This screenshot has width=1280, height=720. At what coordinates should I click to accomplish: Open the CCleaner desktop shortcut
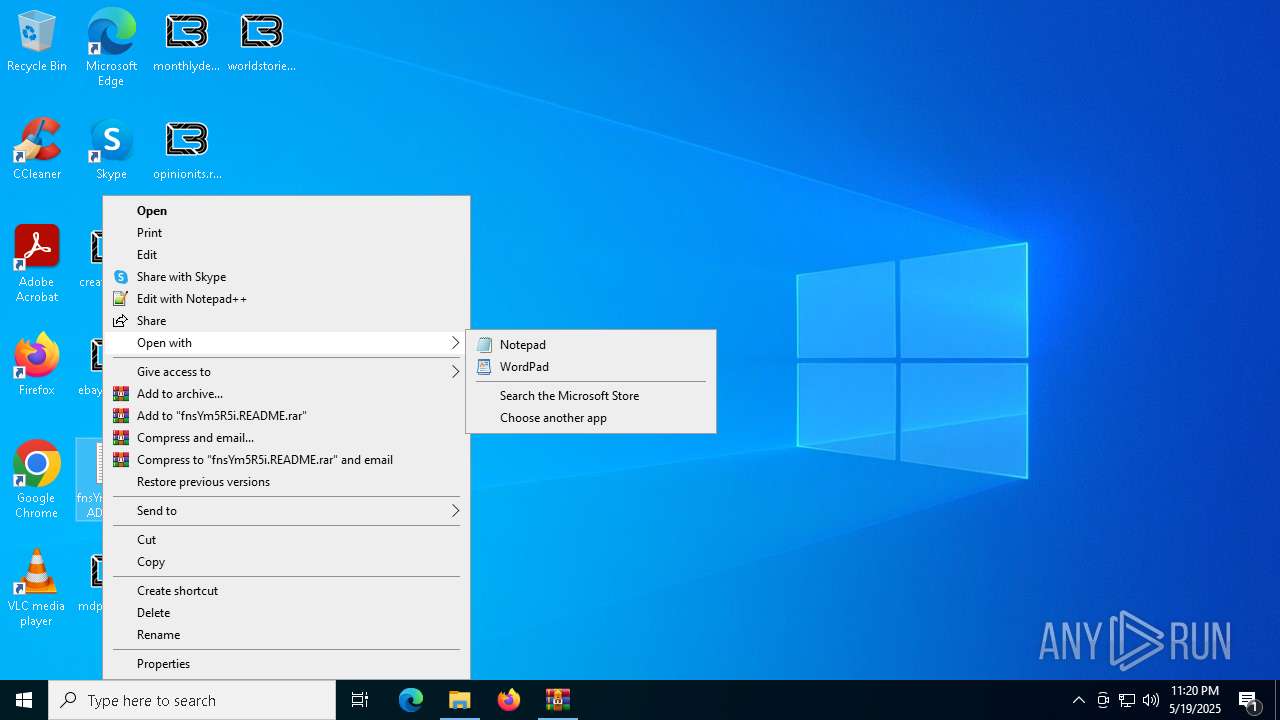tap(37, 150)
